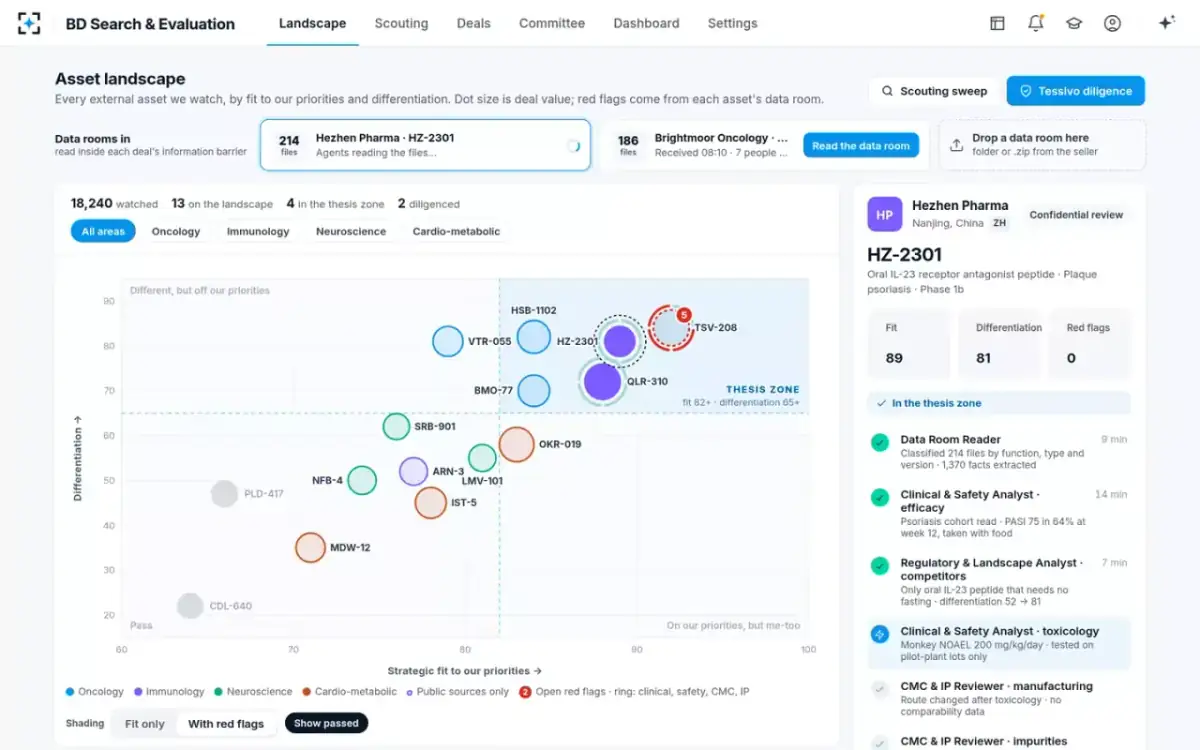This screenshot has height=750, width=1200.
Task: Click the Differentiation score 81 card
Action: [x=1000, y=343]
